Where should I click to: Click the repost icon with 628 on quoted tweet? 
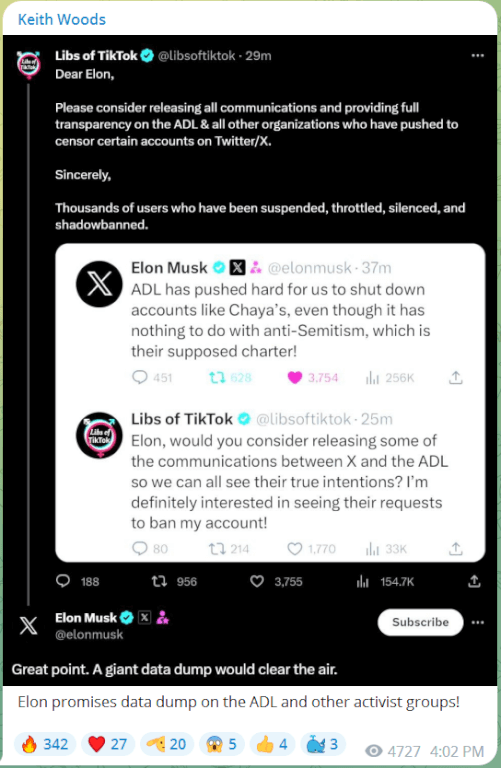point(216,378)
